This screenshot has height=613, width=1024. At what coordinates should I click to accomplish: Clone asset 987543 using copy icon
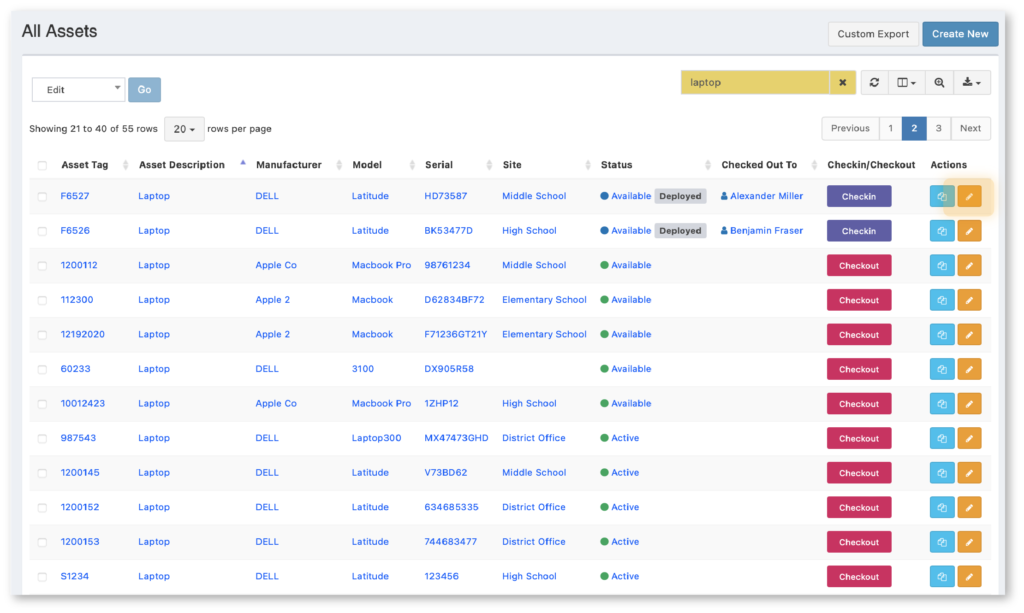[x=942, y=439]
